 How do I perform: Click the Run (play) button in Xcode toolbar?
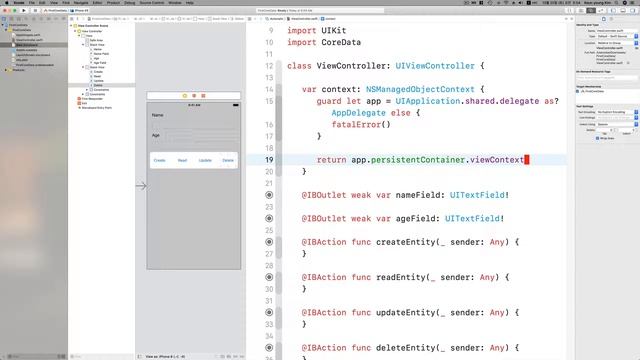pos(24,10)
